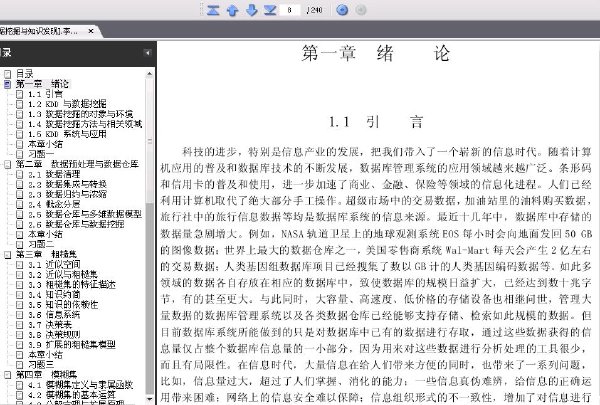600x405 pixels.
Task: Click the page icon beside 4.1 模糊集定义与隶属函数
Action: 20,385
